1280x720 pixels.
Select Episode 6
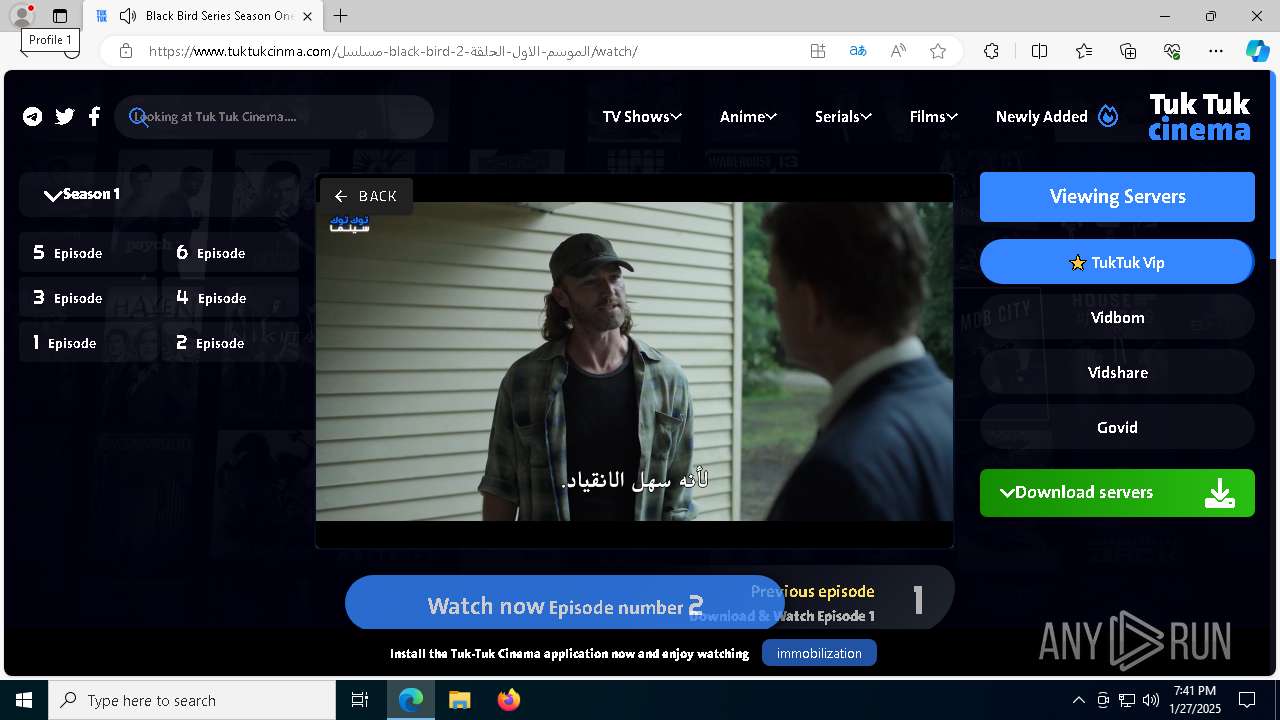[231, 253]
